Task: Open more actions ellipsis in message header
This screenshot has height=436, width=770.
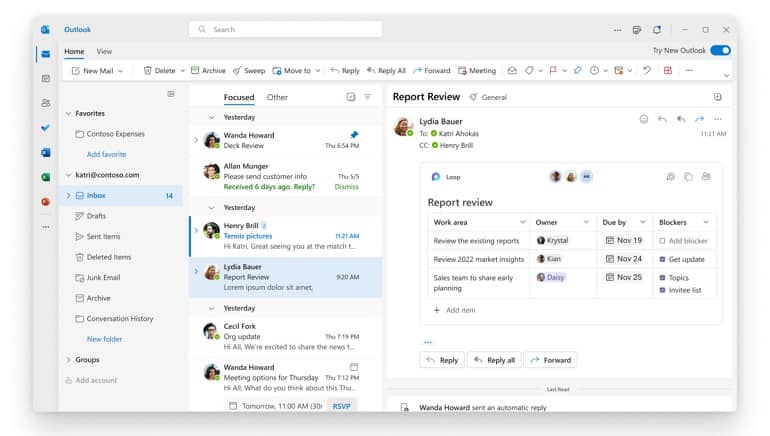Action: click(718, 119)
